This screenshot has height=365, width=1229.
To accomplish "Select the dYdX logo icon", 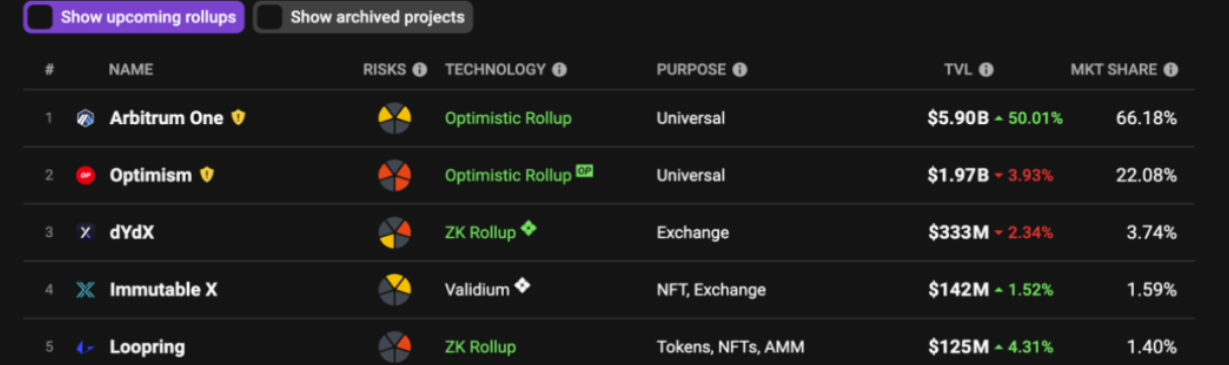I will pyautogui.click(x=85, y=232).
